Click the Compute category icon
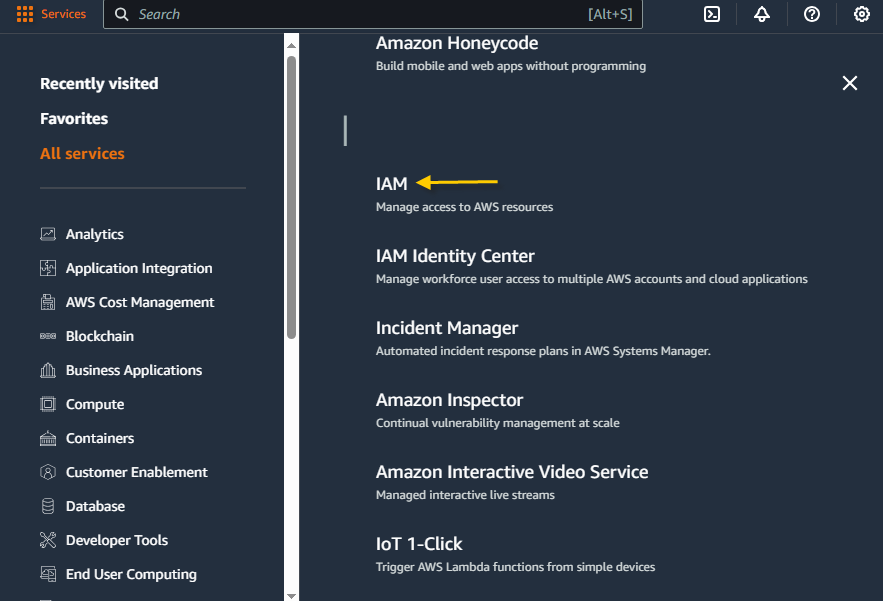The image size is (883, 601). tap(48, 404)
